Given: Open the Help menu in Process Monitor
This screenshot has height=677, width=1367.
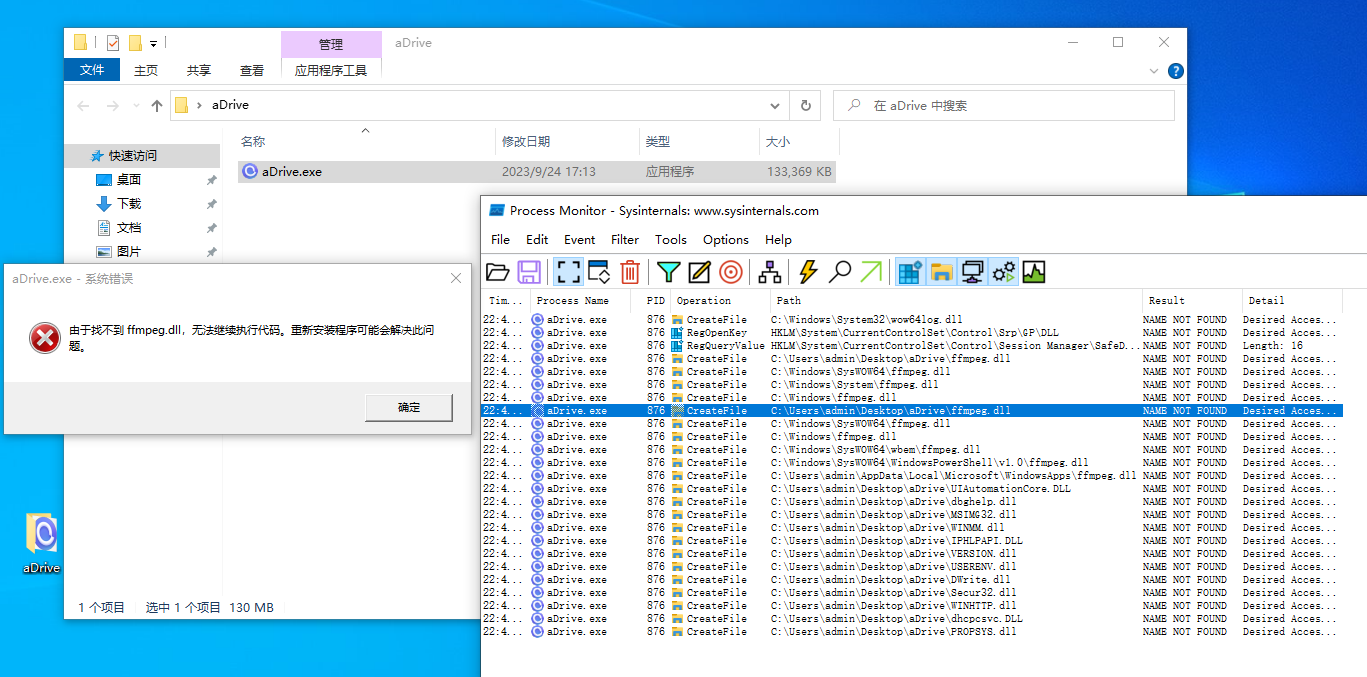Looking at the screenshot, I should click(x=778, y=239).
